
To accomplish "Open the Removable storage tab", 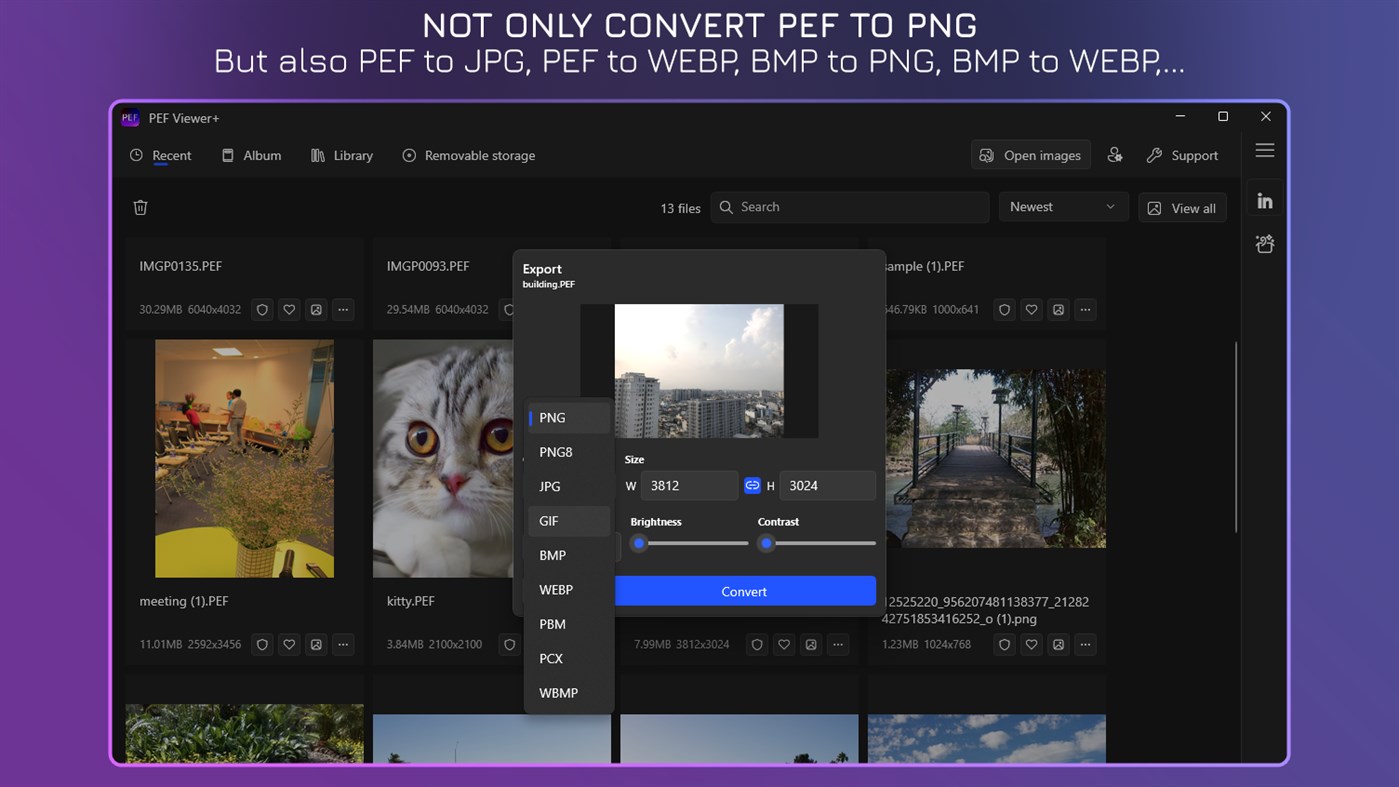I will pyautogui.click(x=469, y=155).
